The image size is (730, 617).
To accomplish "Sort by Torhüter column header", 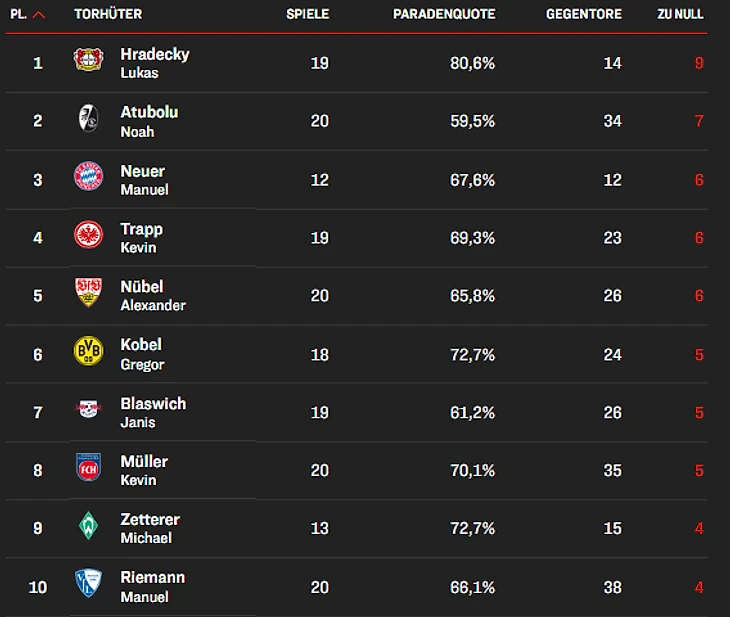I will click(x=108, y=15).
